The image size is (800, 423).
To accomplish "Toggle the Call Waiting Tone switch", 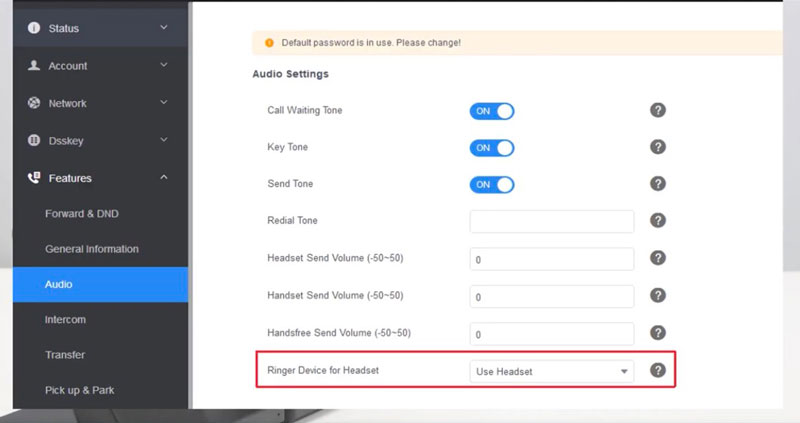I will click(x=491, y=111).
